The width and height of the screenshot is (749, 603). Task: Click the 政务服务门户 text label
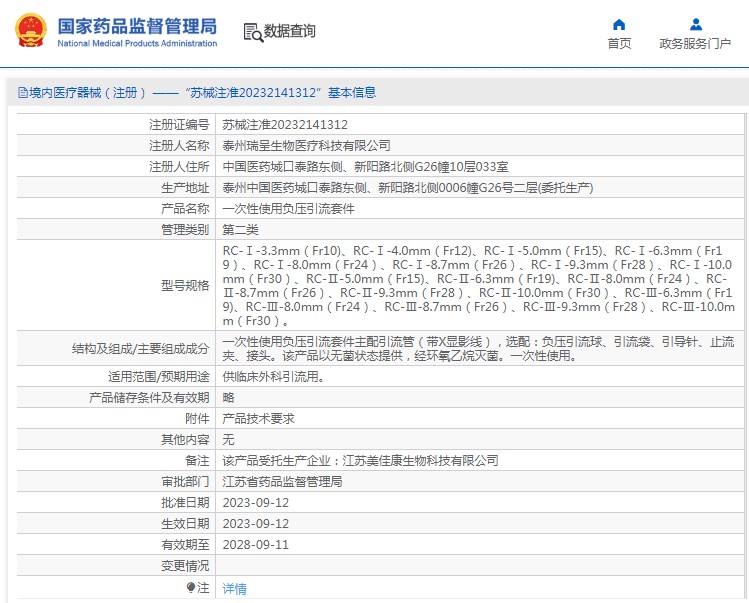tap(695, 43)
